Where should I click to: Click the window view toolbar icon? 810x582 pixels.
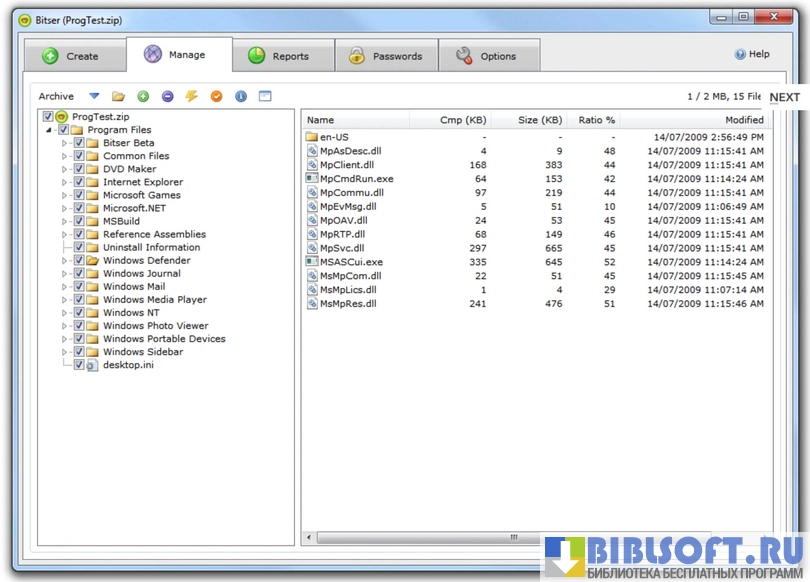pyautogui.click(x=265, y=96)
